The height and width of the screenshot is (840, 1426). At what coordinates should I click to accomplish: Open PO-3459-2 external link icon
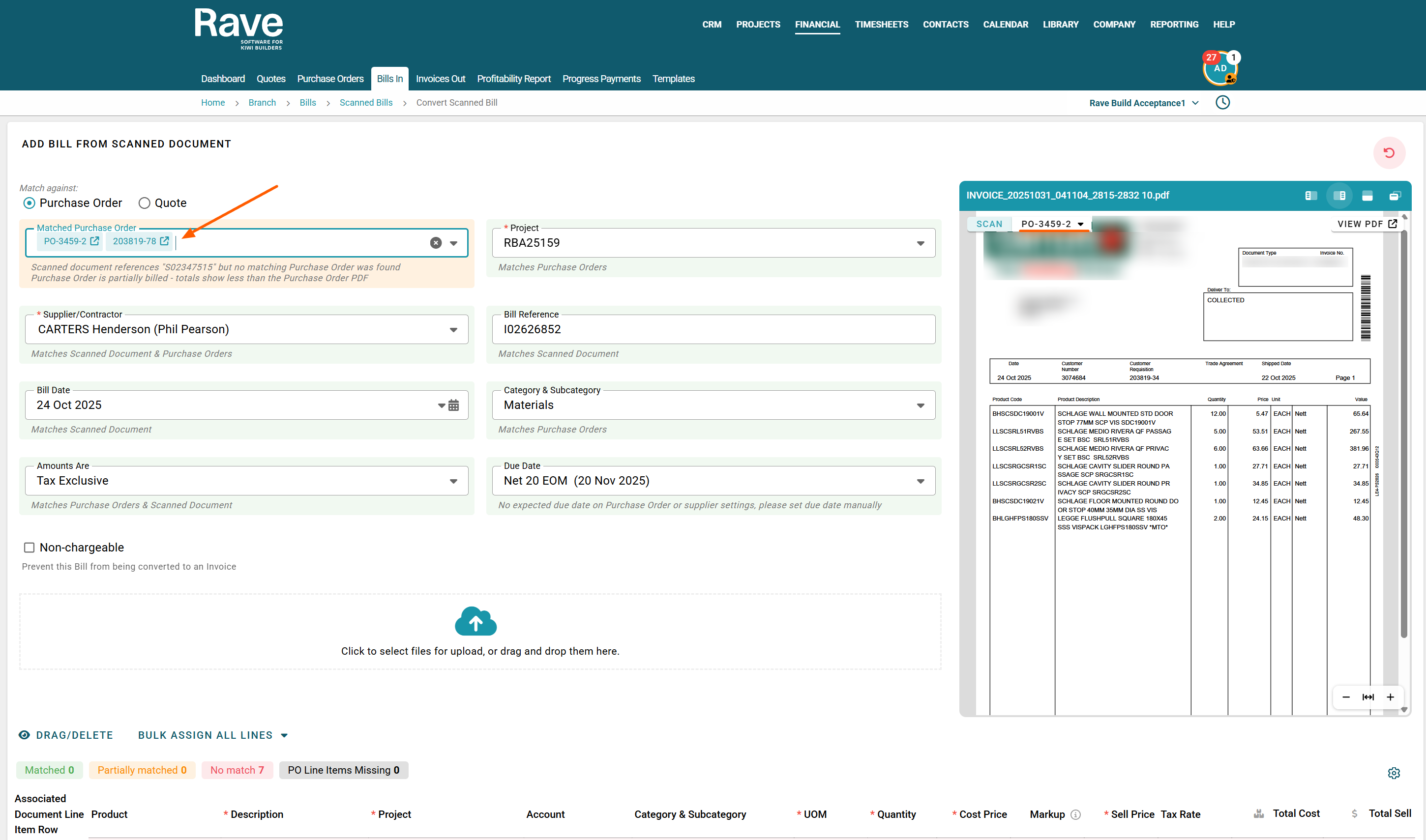coord(94,241)
